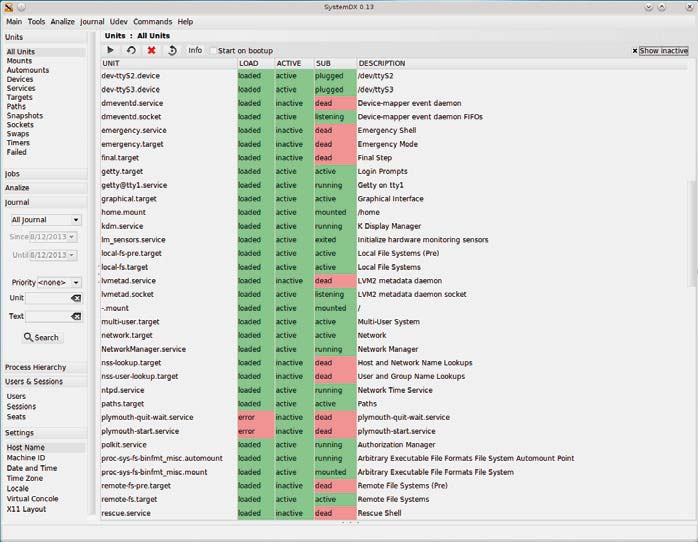Viewport: 698px width, 542px height.
Task: Clear the Unit filter field
Action: 76,298
